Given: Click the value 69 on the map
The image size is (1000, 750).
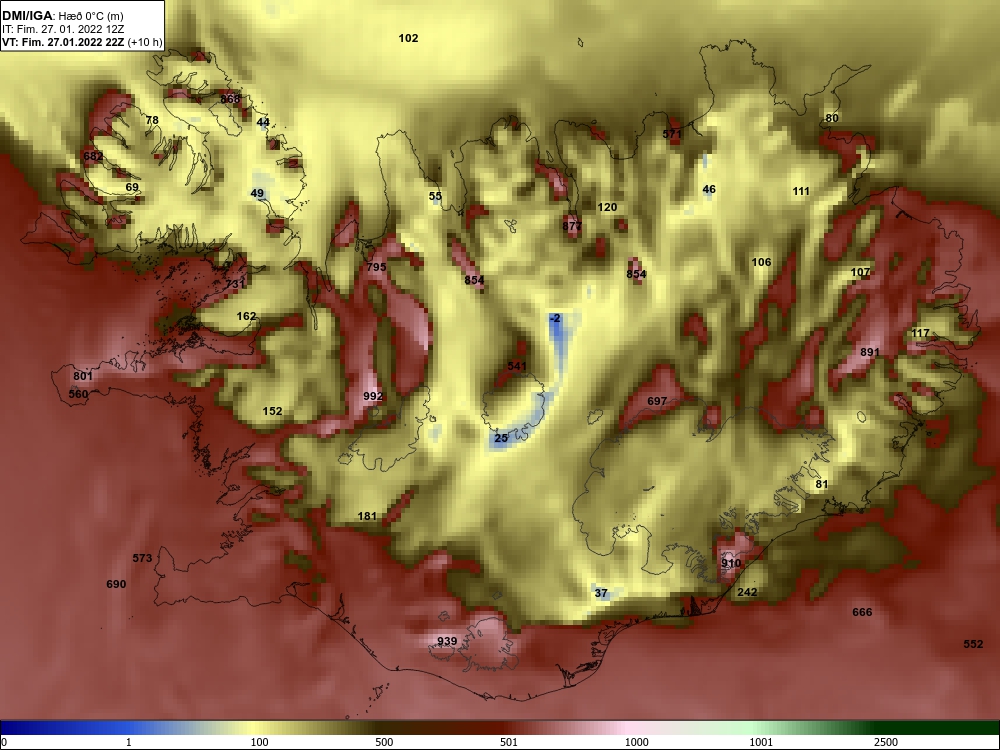Looking at the screenshot, I should [132, 188].
